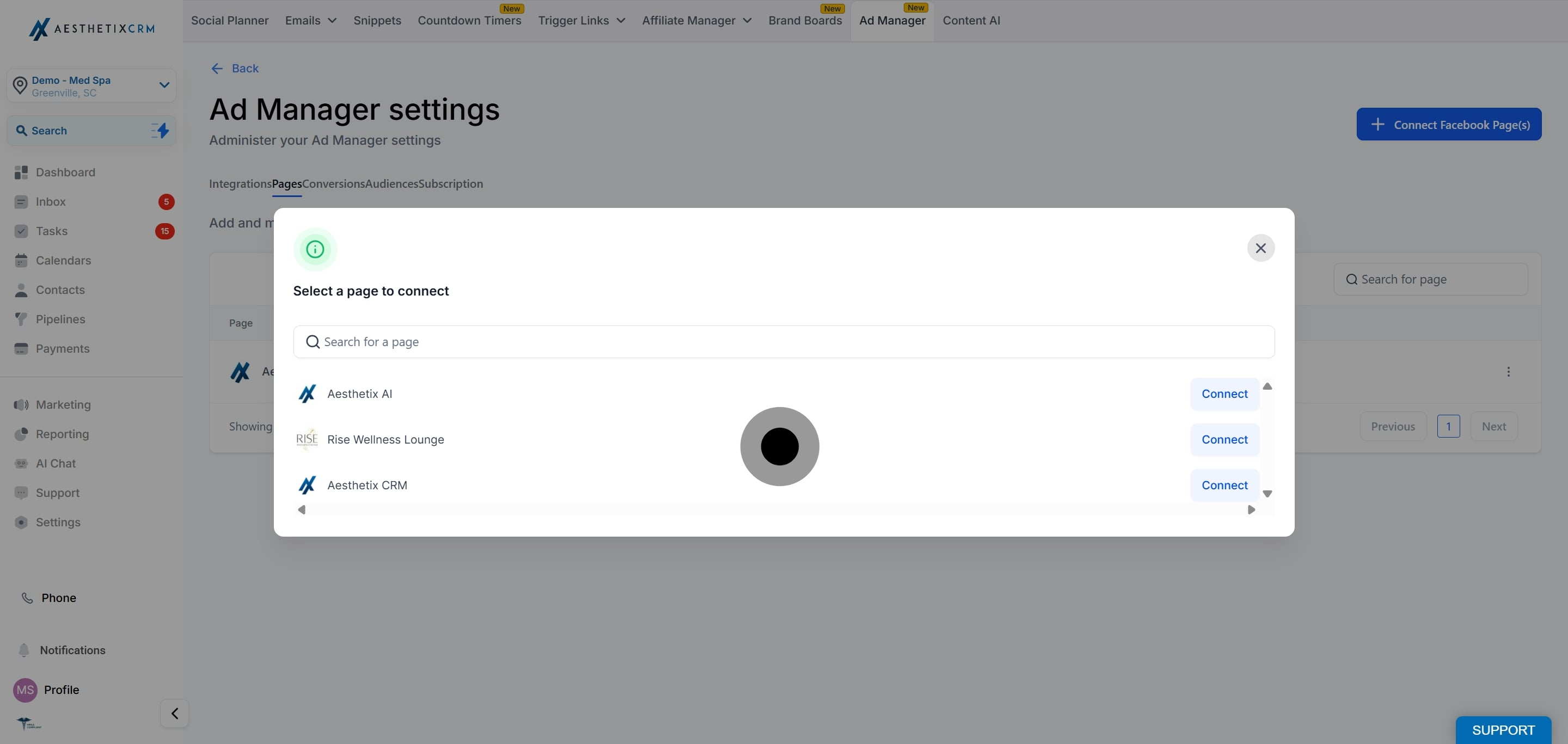Image resolution: width=1568 pixels, height=744 pixels.
Task: Switch to the Integrations settings tab
Action: point(241,184)
